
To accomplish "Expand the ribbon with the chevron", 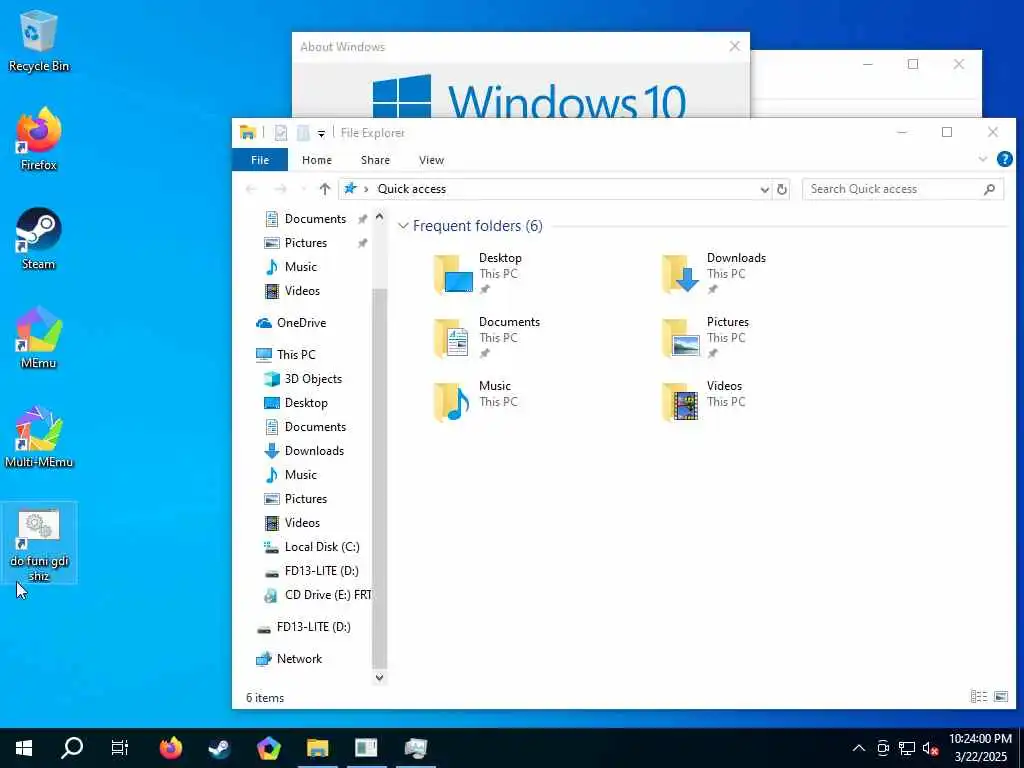I will click(x=982, y=159).
